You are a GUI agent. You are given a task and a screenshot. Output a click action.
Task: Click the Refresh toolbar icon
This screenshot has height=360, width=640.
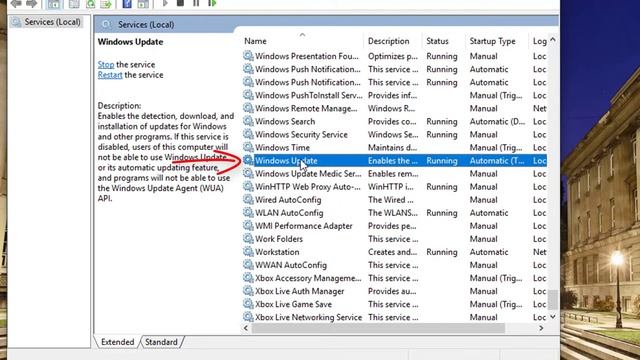pos(90,4)
